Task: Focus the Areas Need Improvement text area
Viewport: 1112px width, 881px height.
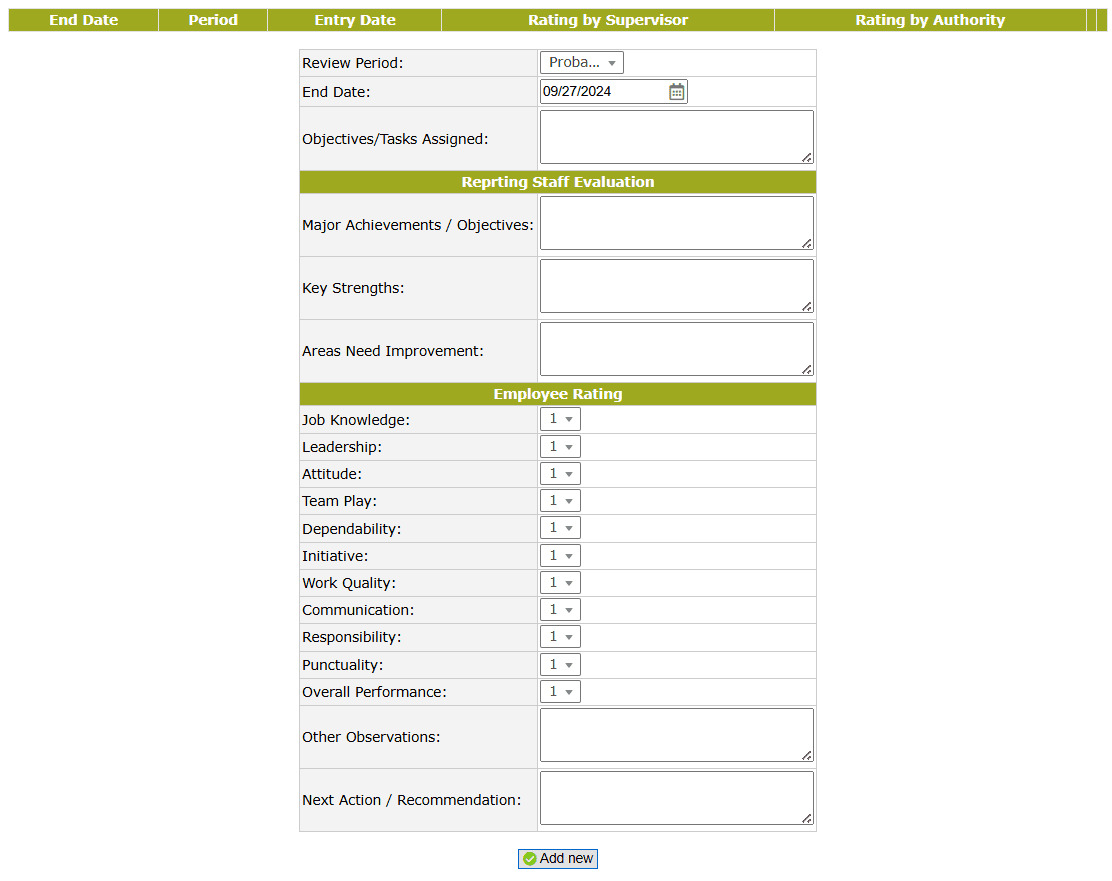Action: coord(676,349)
